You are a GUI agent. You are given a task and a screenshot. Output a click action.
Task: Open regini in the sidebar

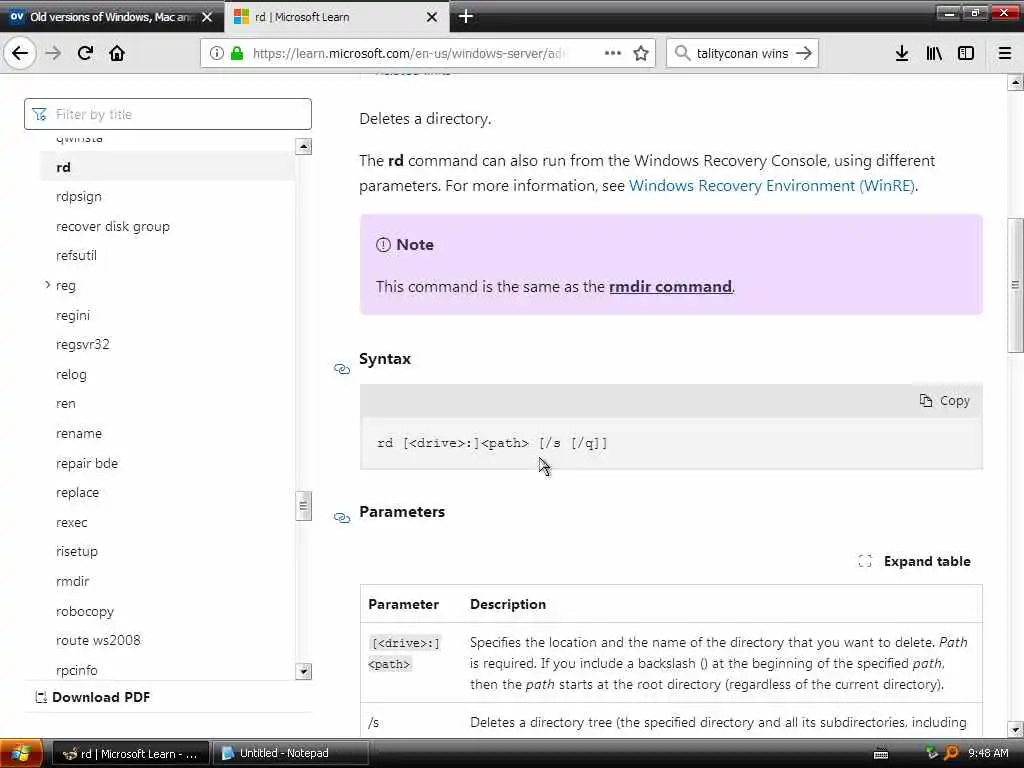(73, 315)
